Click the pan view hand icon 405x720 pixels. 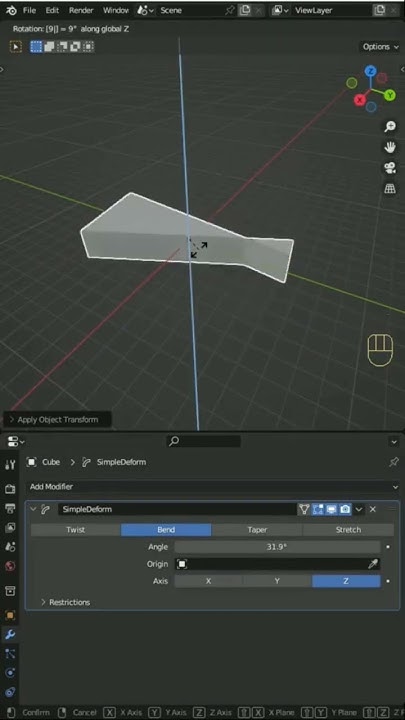click(390, 147)
